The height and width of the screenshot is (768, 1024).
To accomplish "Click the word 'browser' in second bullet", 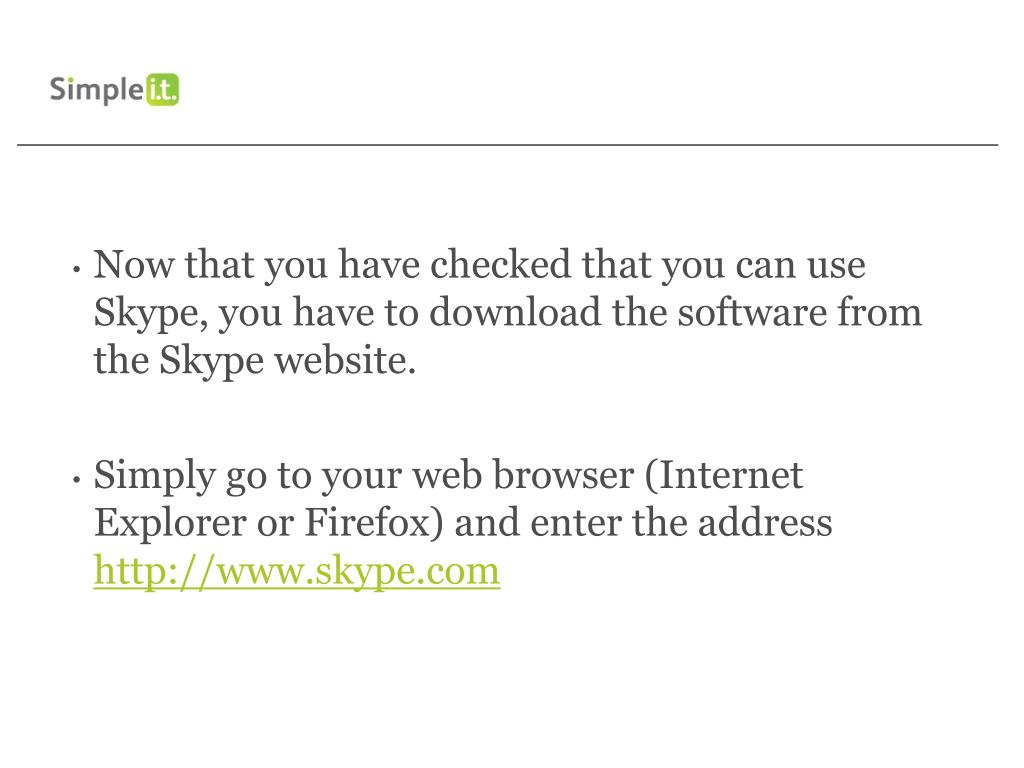I will (x=563, y=475).
